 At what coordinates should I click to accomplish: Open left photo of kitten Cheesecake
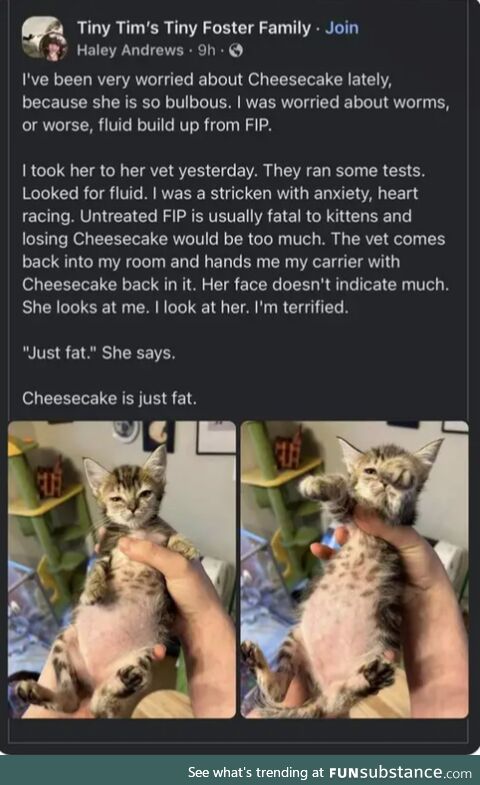pos(122,569)
